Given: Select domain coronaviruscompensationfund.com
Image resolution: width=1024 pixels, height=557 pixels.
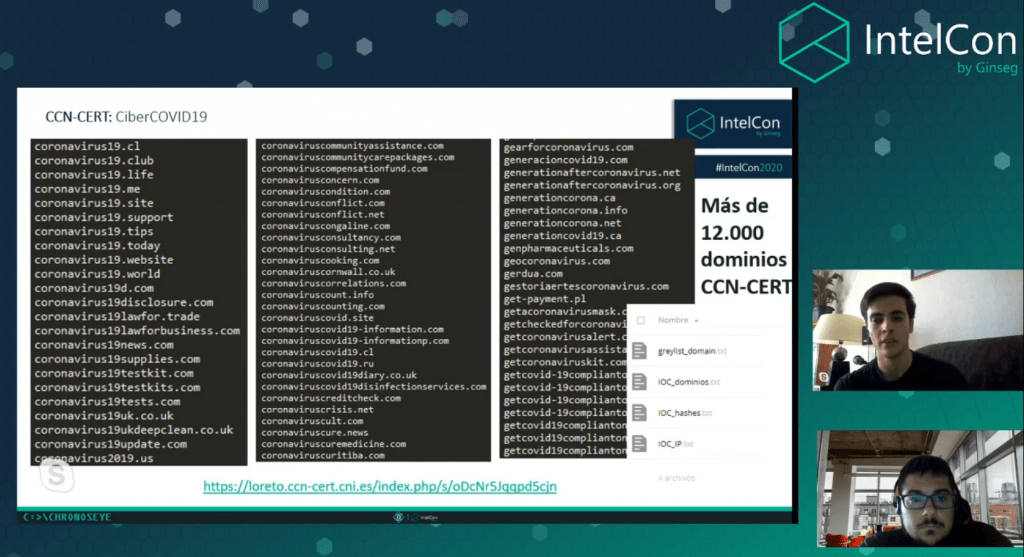Looking at the screenshot, I should pyautogui.click(x=344, y=168).
